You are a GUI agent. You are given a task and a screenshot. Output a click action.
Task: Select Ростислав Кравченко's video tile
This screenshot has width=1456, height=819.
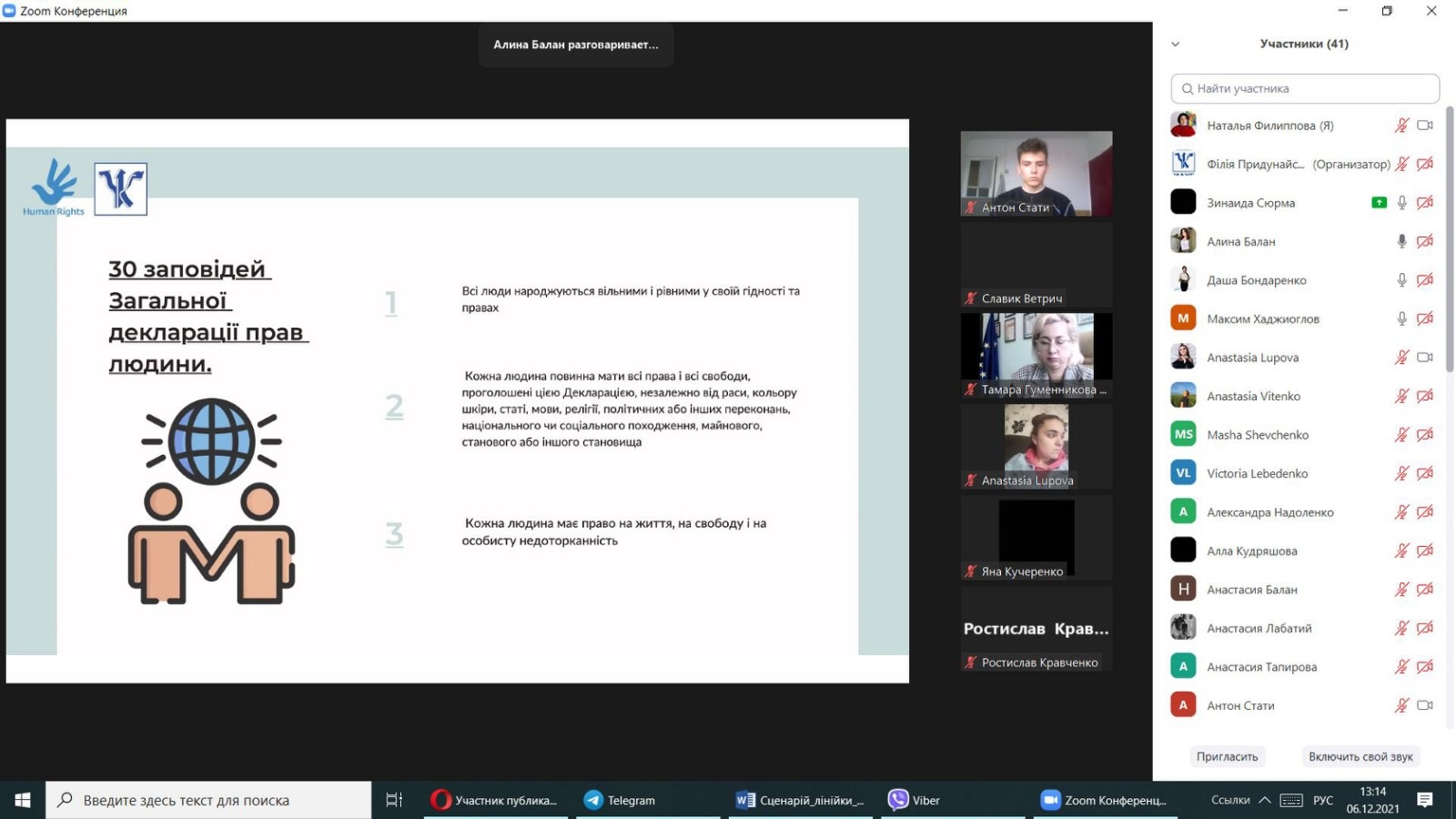(x=1036, y=628)
